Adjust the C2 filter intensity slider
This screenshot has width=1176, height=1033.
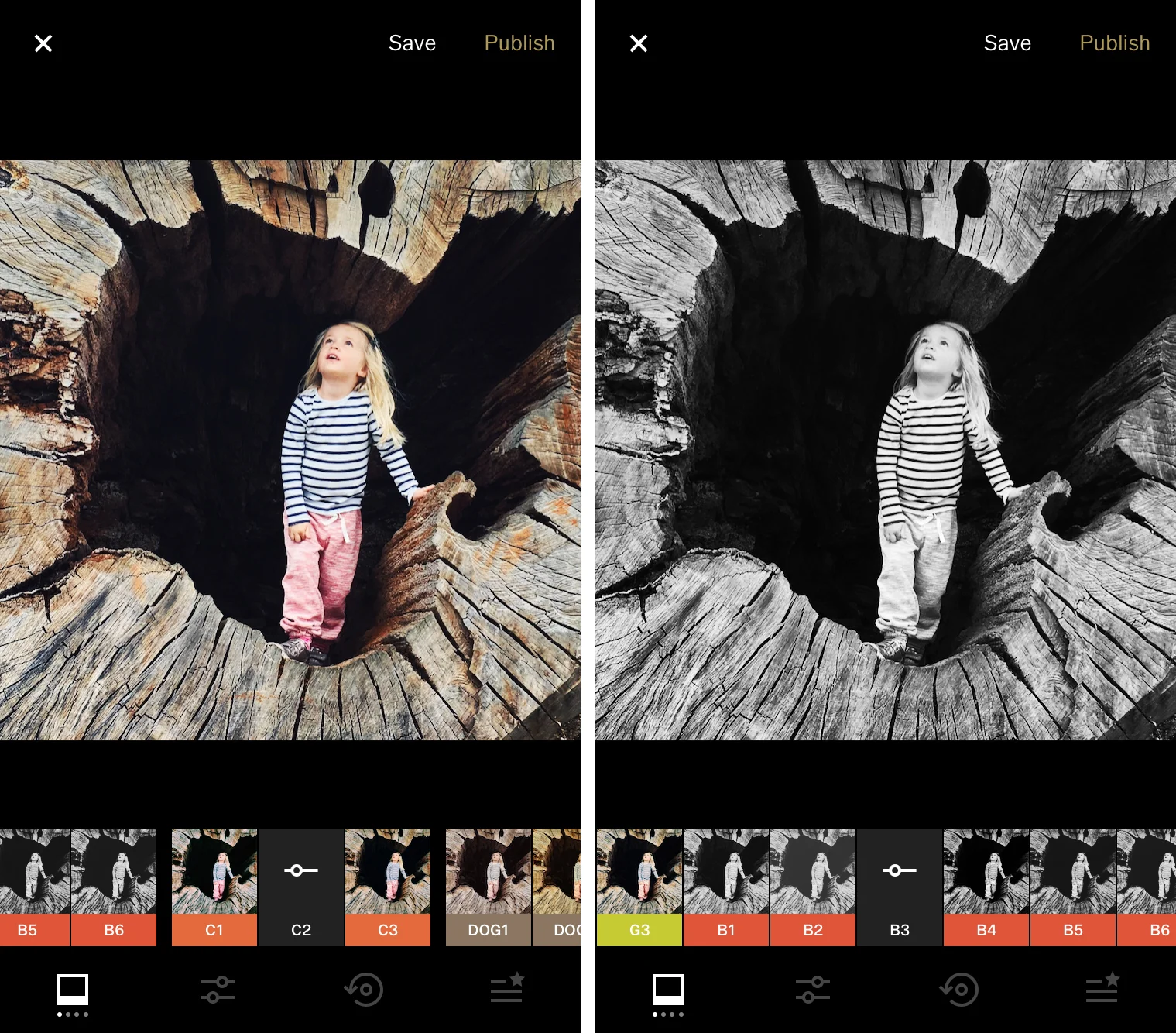coord(300,870)
